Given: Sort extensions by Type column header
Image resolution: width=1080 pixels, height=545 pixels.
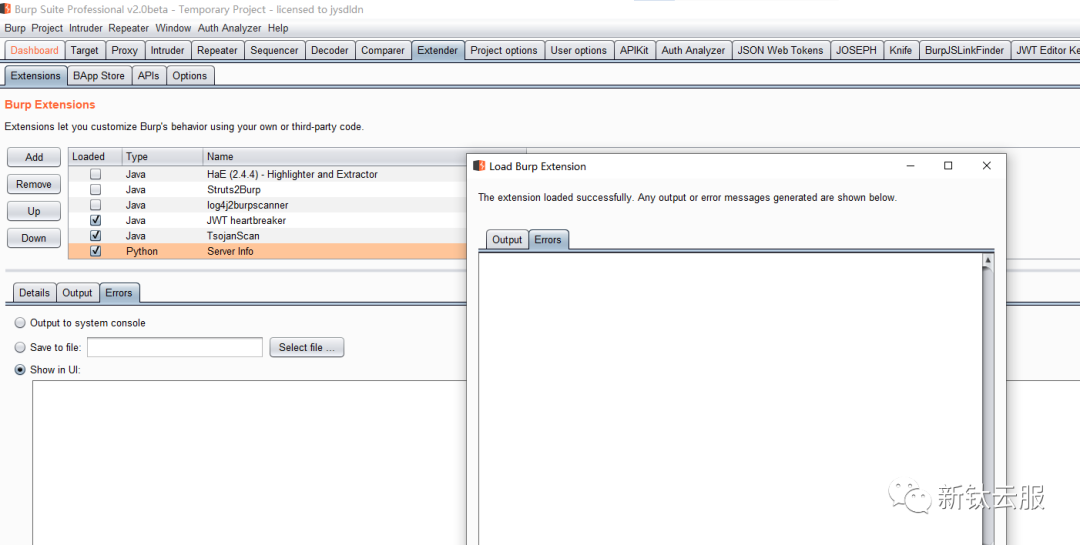Looking at the screenshot, I should tap(163, 156).
